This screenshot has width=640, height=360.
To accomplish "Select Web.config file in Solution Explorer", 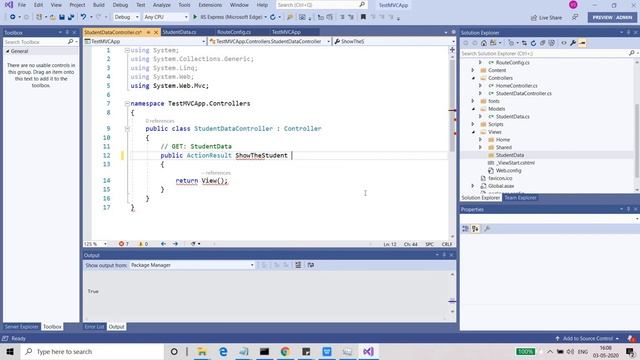I will 508,171.
